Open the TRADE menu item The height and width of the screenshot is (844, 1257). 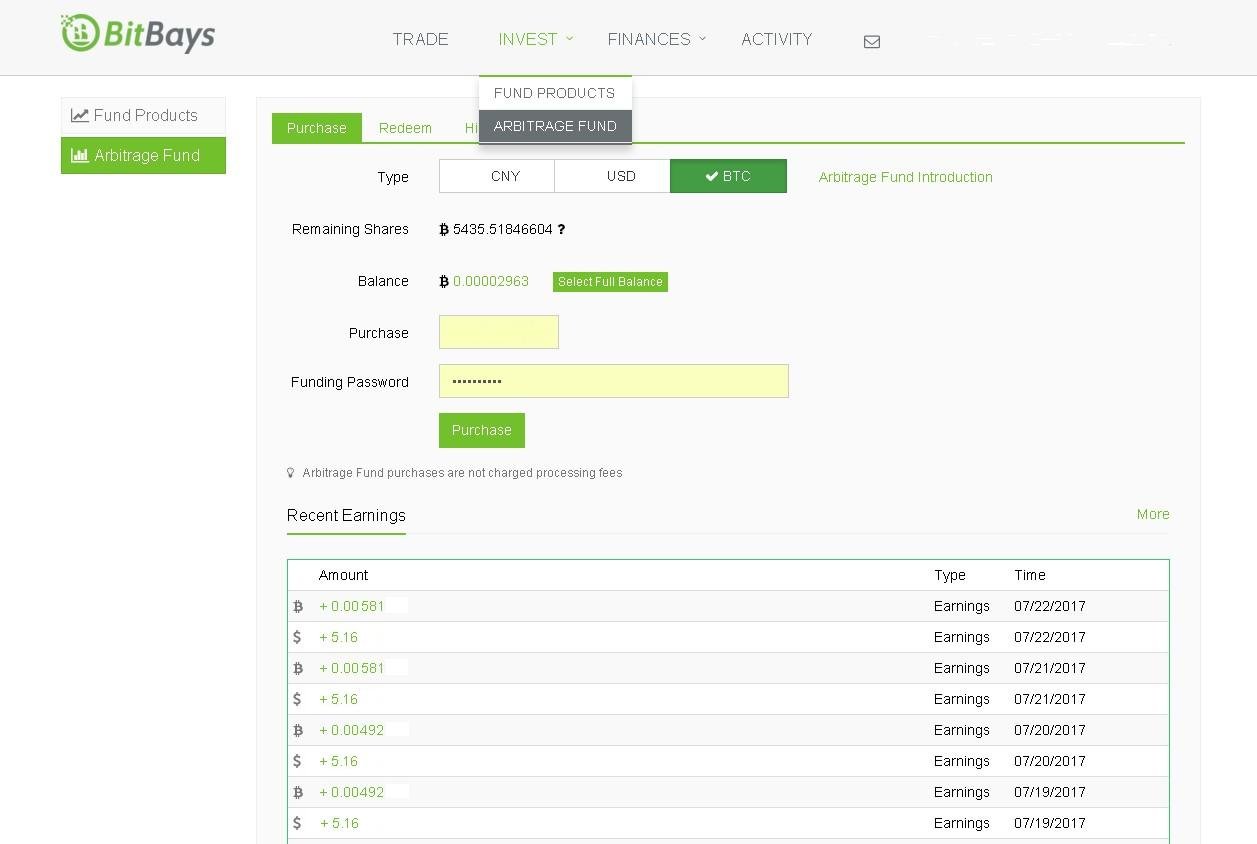[420, 39]
